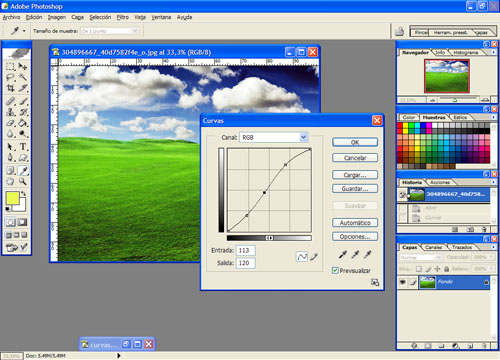Viewport: 500px width, 360px height.
Task: Pick the Eyedropper tool in toolbox
Action: (x=23, y=171)
